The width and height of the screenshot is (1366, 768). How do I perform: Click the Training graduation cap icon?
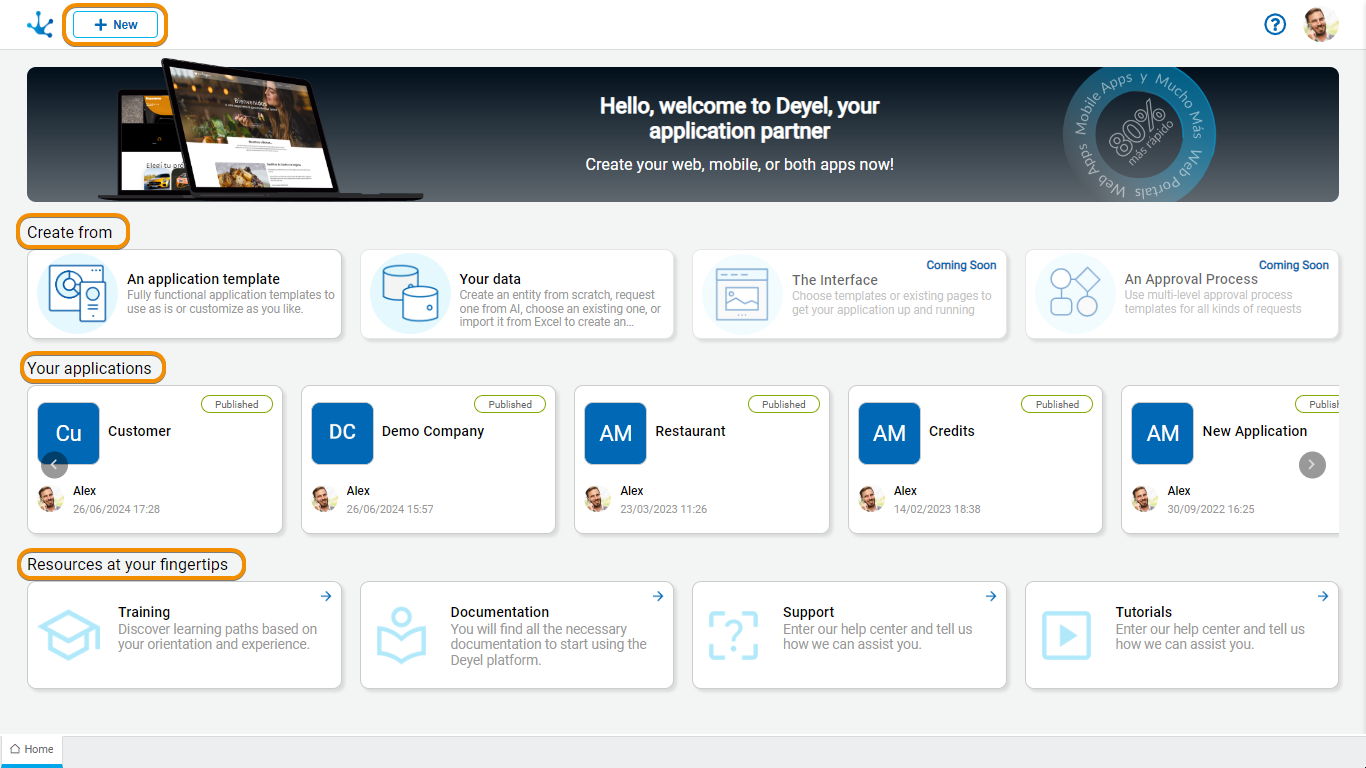(69, 635)
